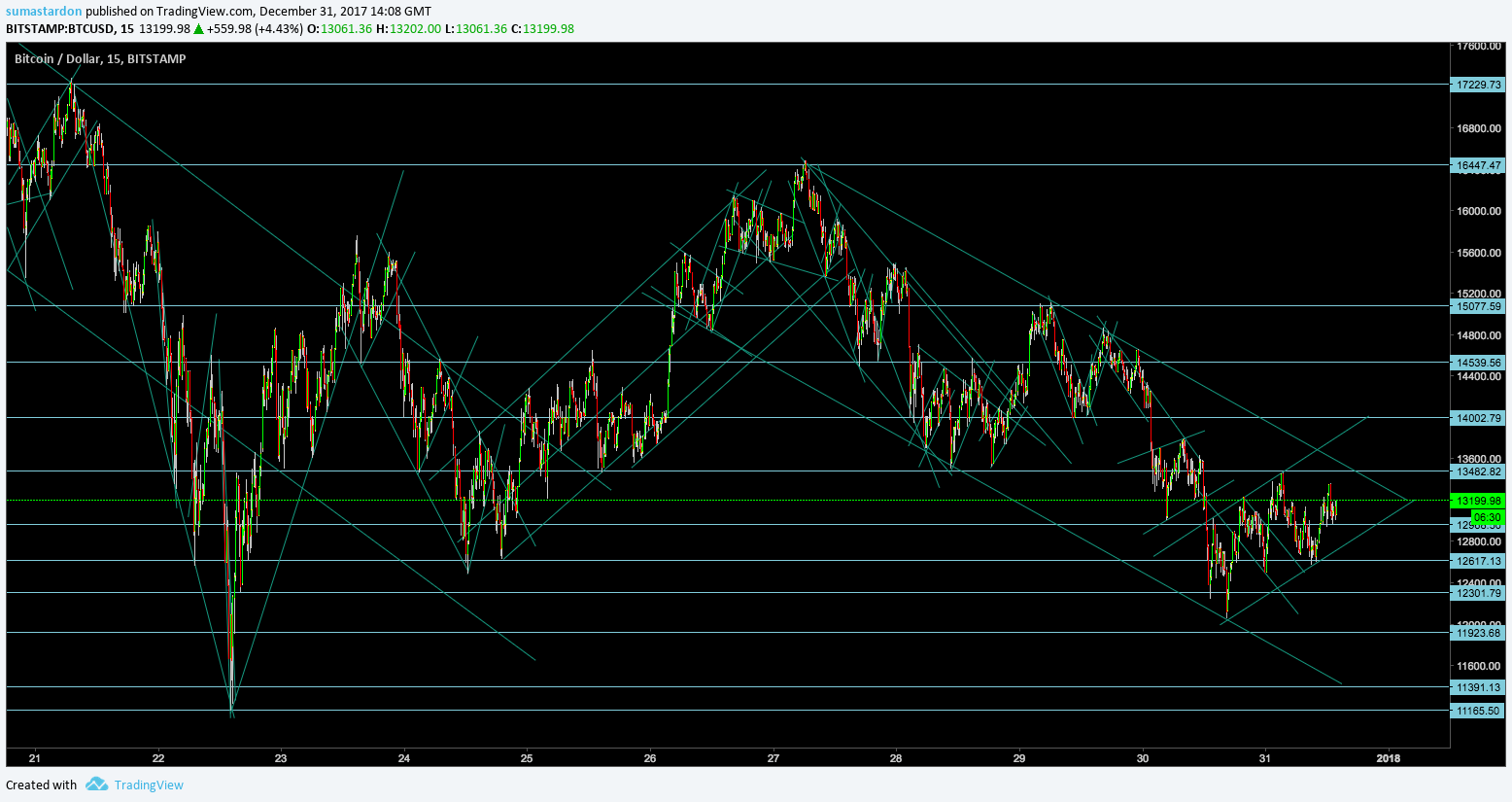The image size is (1512, 802).
Task: Click the Bitcoin / Dollar, 15, BITSTAMP chart title
Action: (x=100, y=58)
